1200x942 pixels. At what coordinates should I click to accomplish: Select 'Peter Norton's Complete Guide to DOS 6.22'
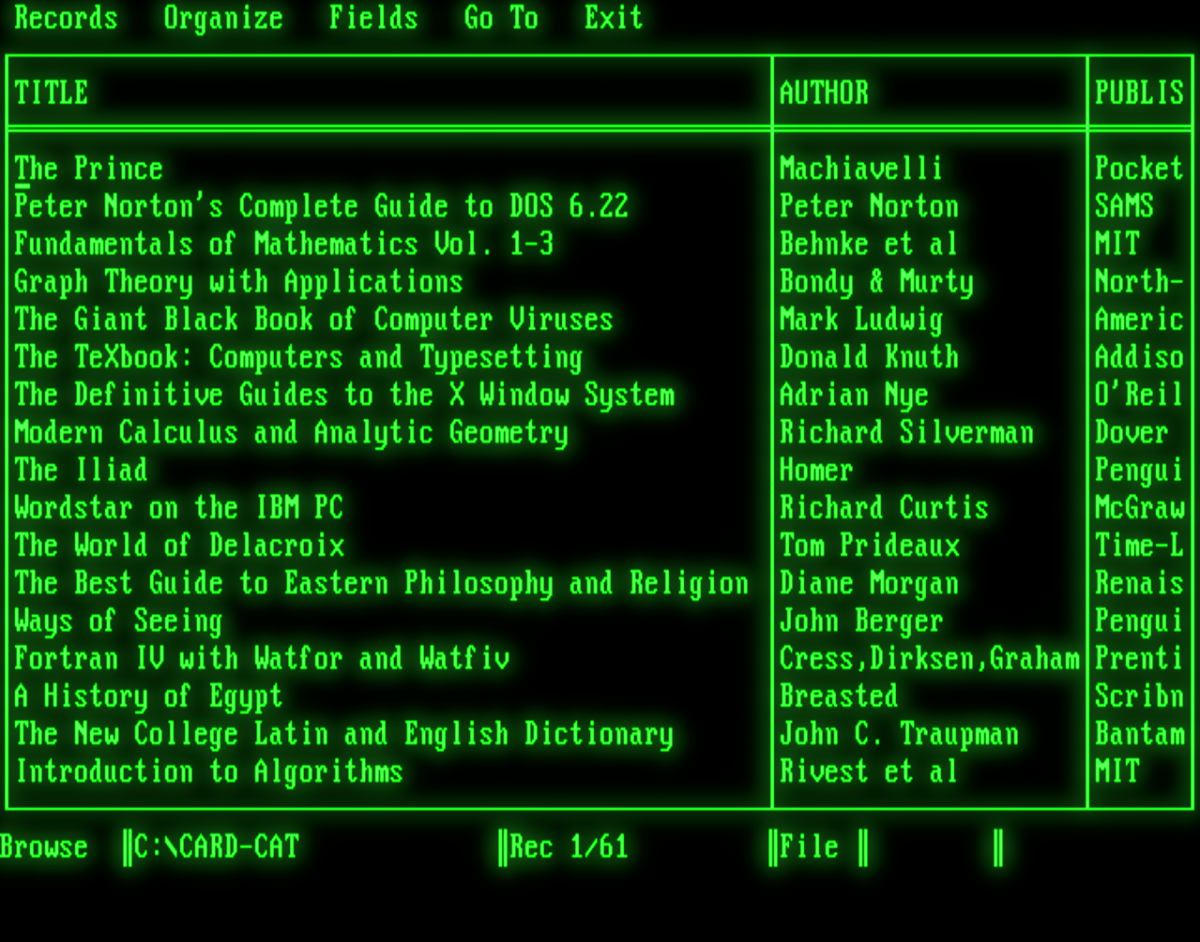321,206
